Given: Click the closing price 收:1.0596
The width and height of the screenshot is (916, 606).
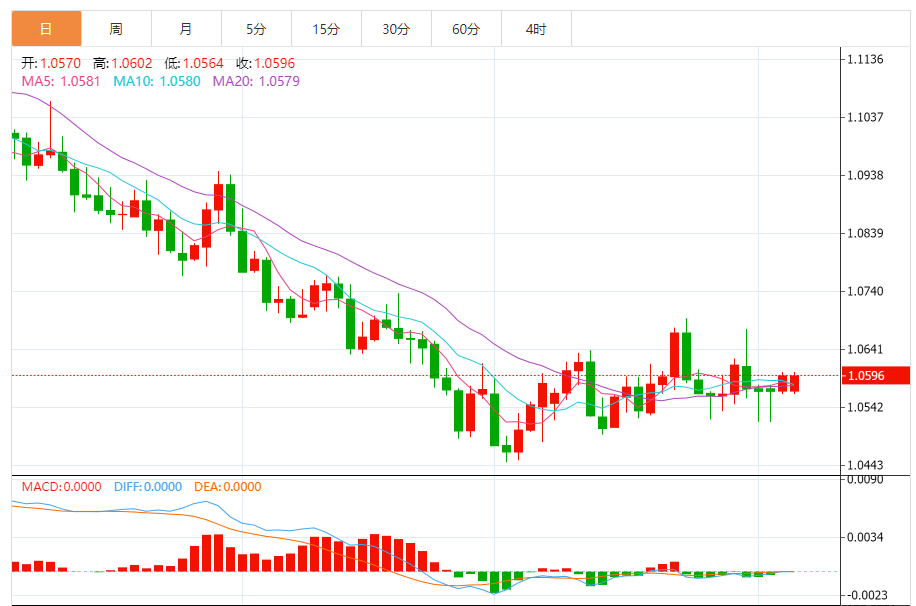Looking at the screenshot, I should (x=266, y=63).
